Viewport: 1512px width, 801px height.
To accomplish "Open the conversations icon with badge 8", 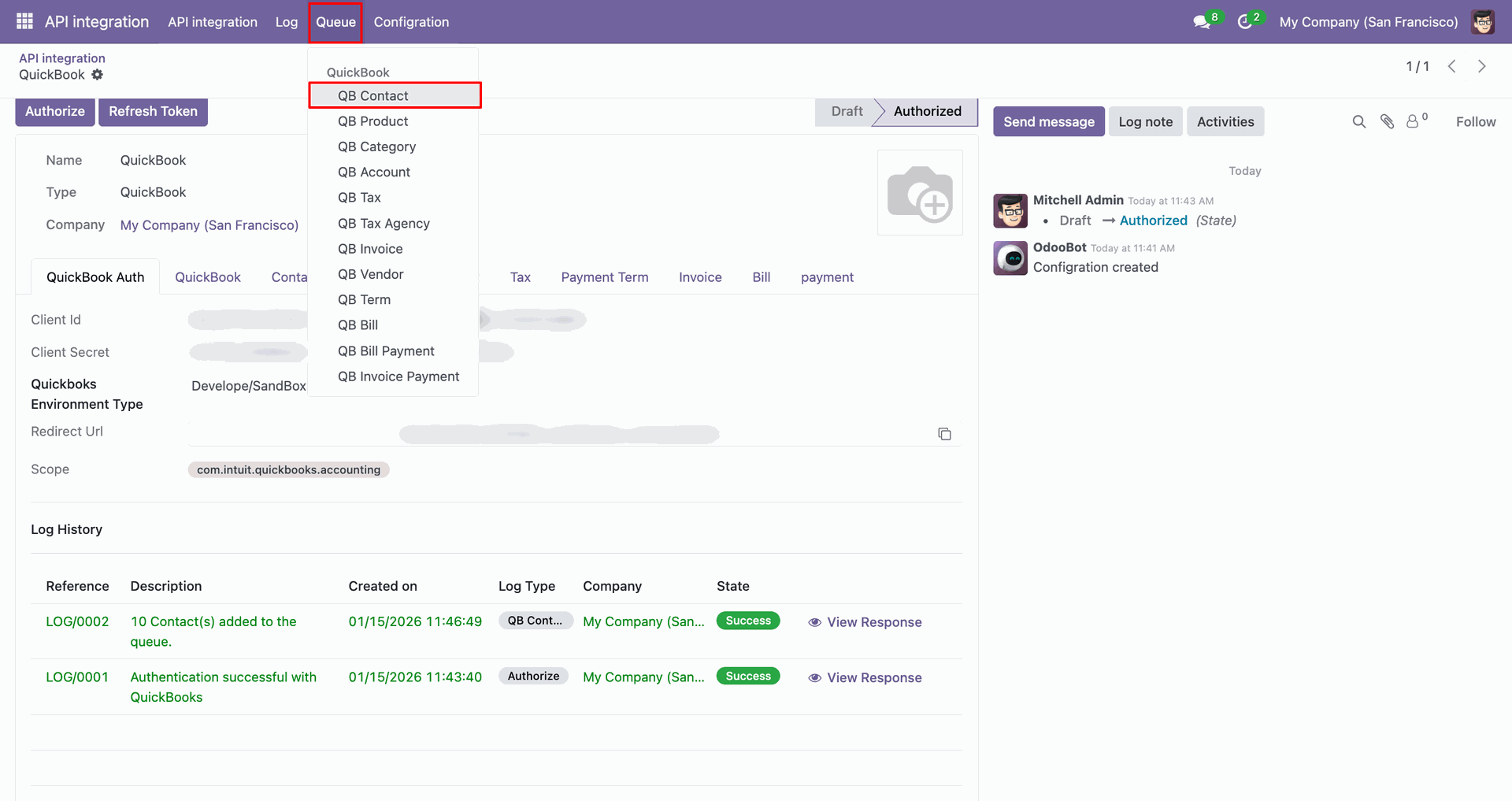I will (x=1203, y=21).
